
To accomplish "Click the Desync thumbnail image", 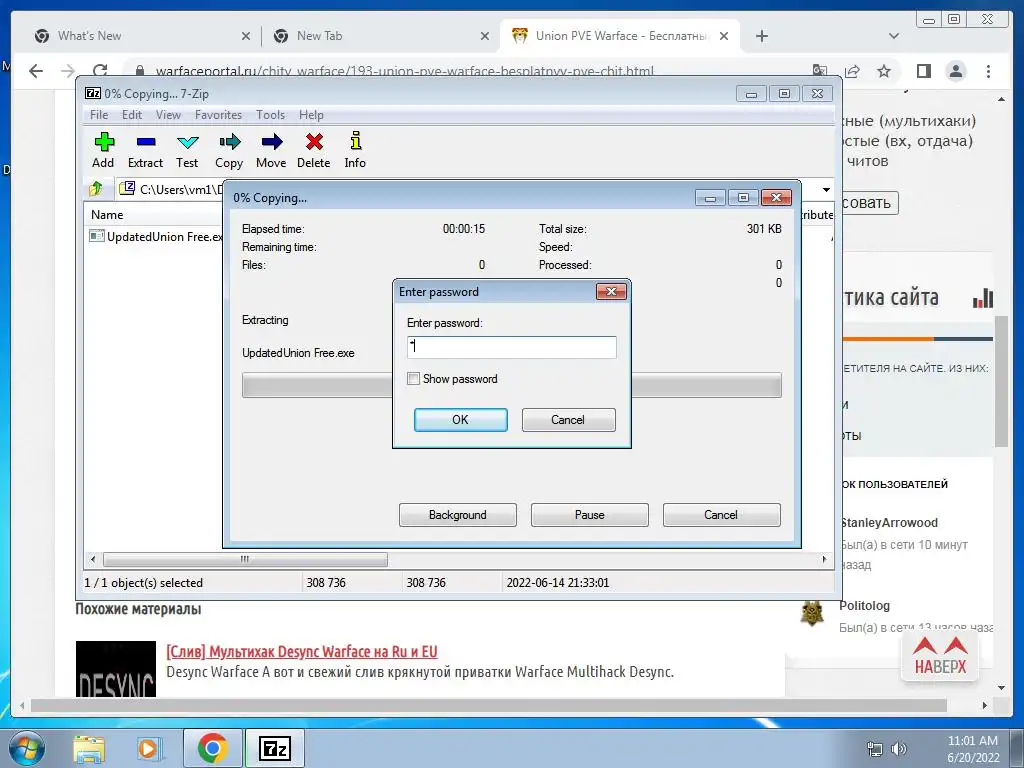I will tap(116, 669).
